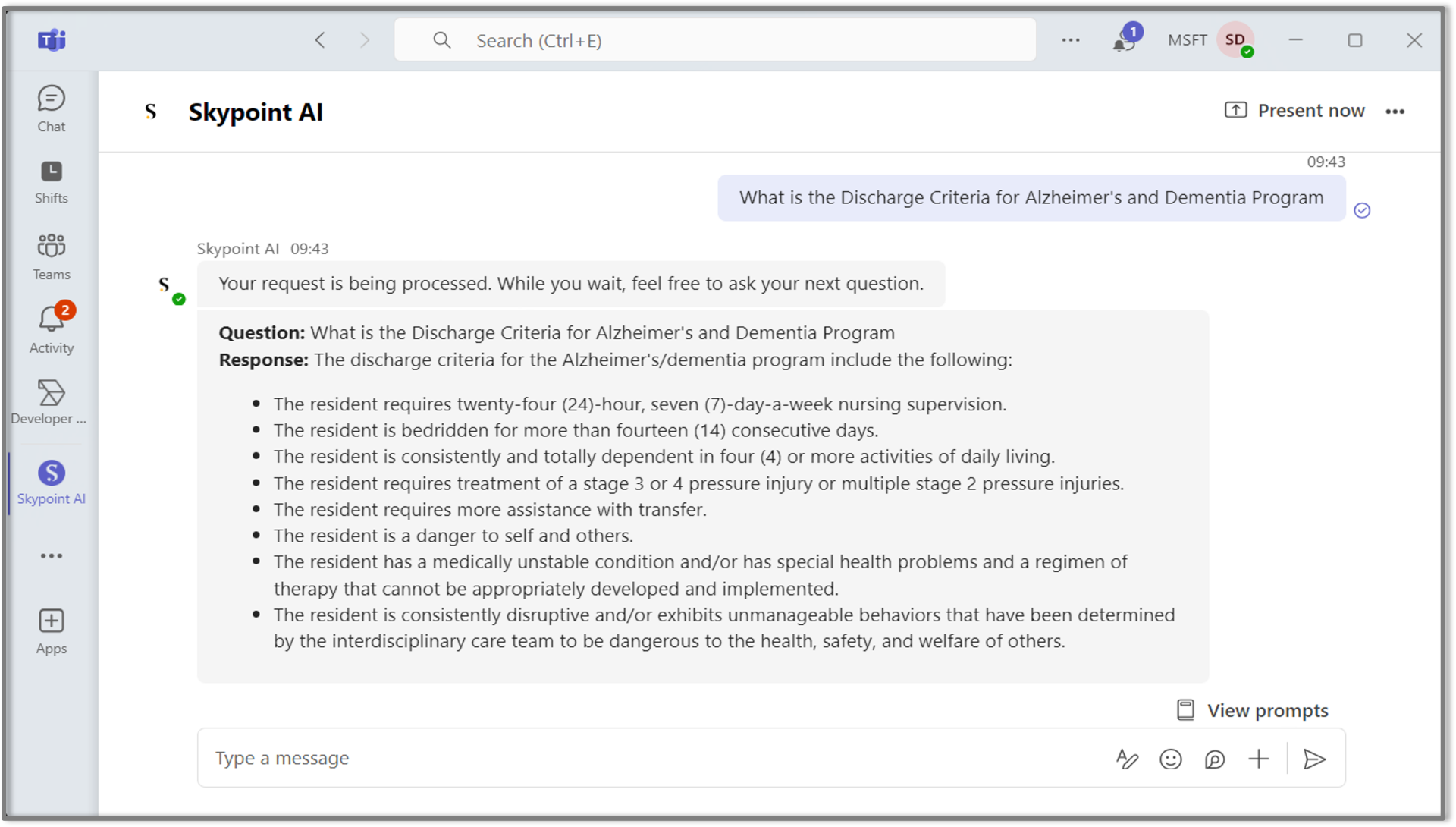Click the three-dot conversation options
The image size is (1456, 827).
(x=1396, y=111)
